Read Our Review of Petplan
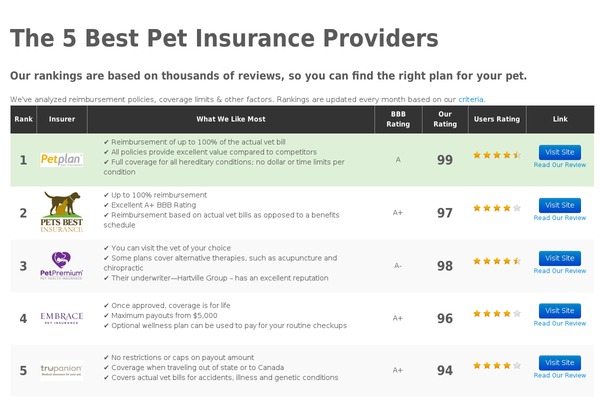The image size is (600, 400). (560, 165)
